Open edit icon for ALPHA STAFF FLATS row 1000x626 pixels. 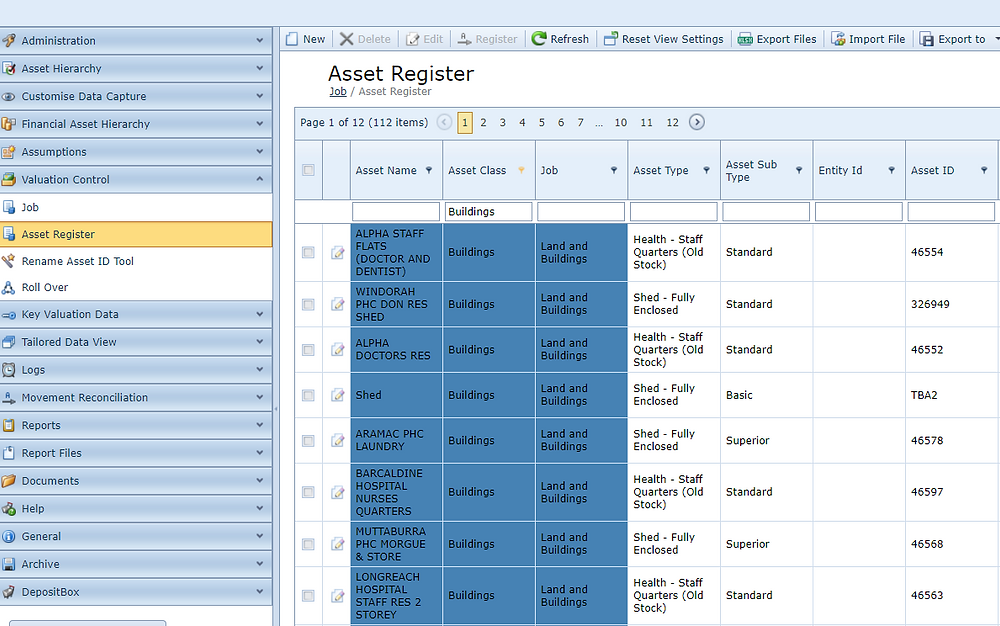click(x=337, y=252)
